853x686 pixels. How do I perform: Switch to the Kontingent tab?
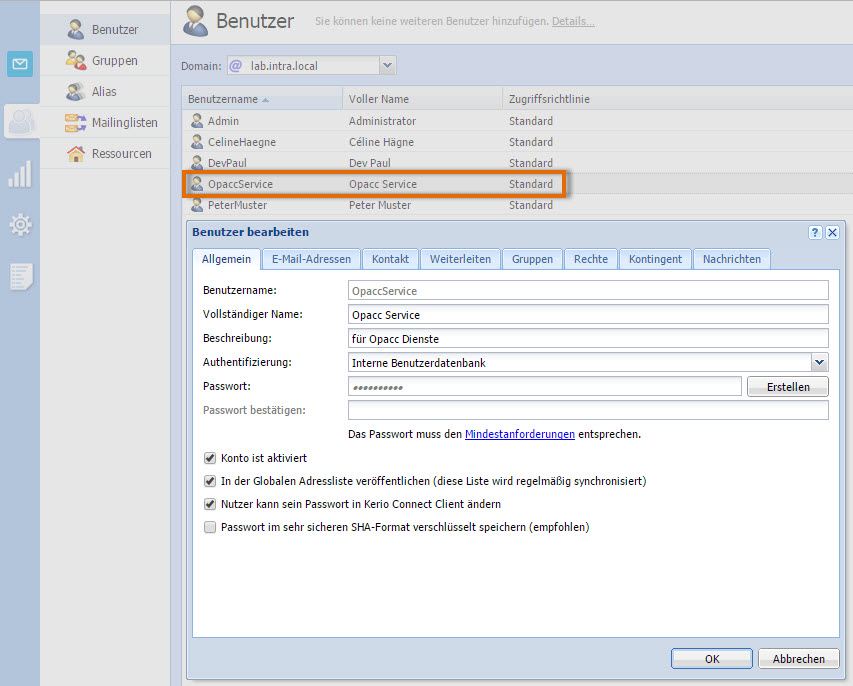[655, 259]
